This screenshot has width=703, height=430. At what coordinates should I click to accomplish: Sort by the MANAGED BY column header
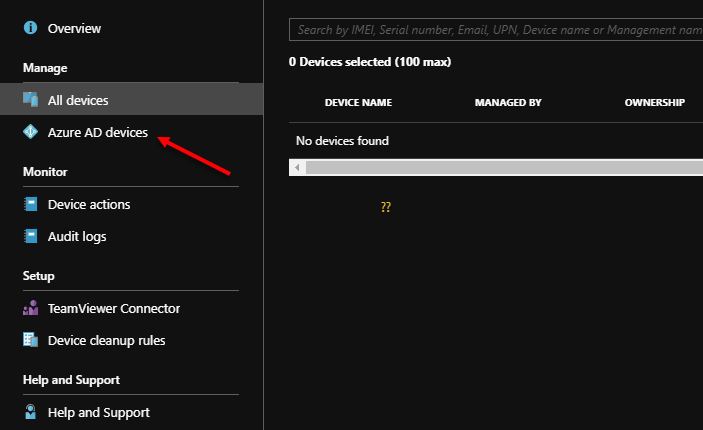coord(508,103)
